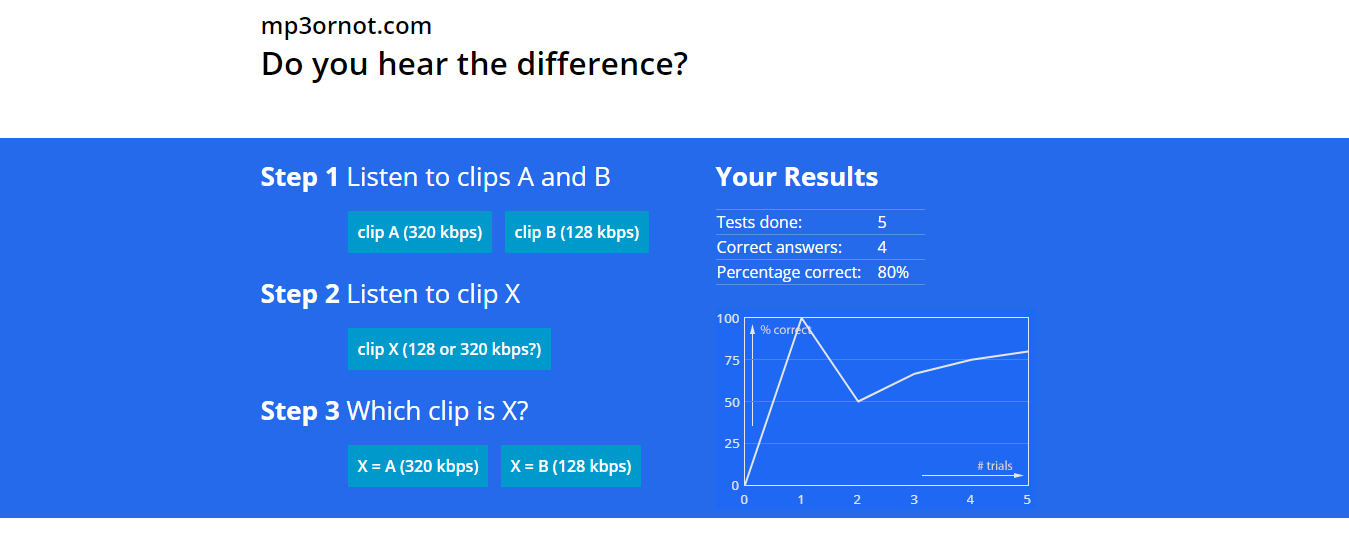1349x534 pixels.
Task: Play clip A (320 kbps)
Action: click(x=420, y=232)
